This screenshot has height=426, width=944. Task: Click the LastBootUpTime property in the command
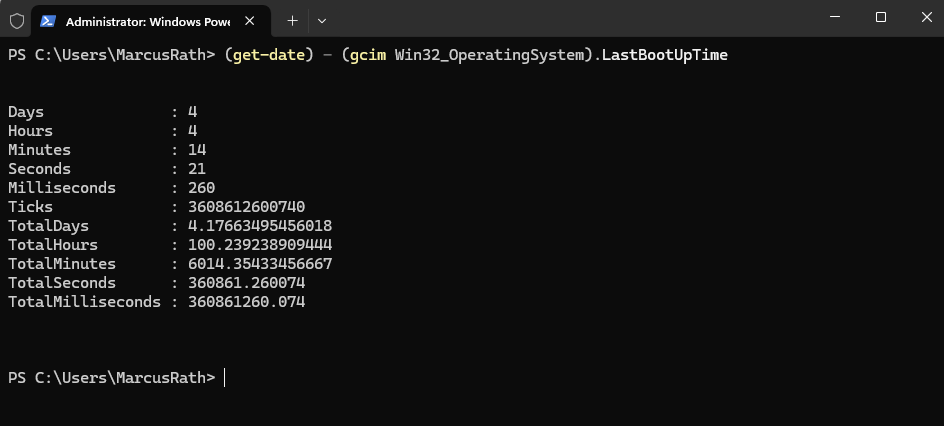tap(665, 55)
